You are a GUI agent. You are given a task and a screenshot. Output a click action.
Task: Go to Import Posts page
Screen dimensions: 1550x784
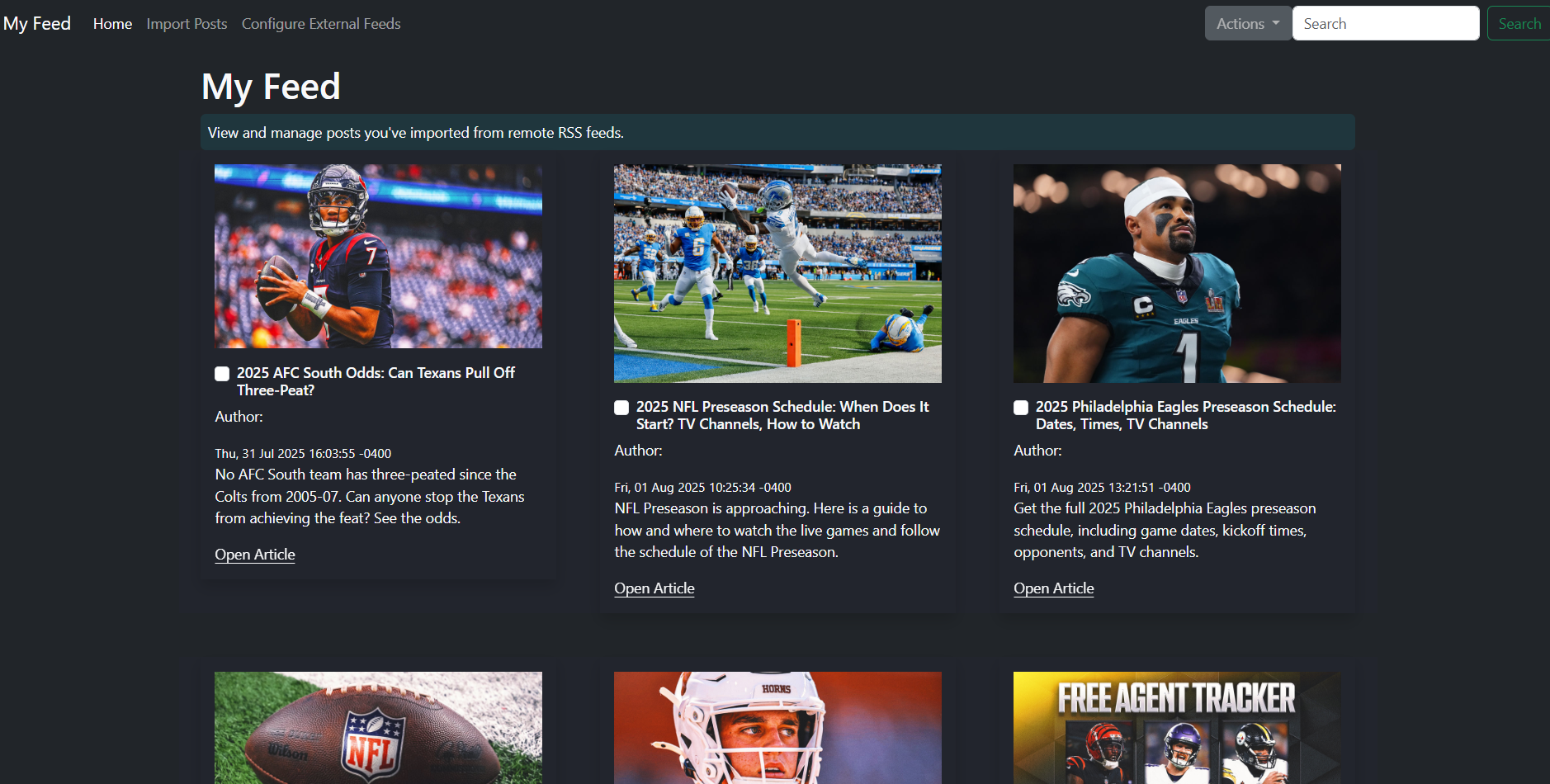[187, 24]
